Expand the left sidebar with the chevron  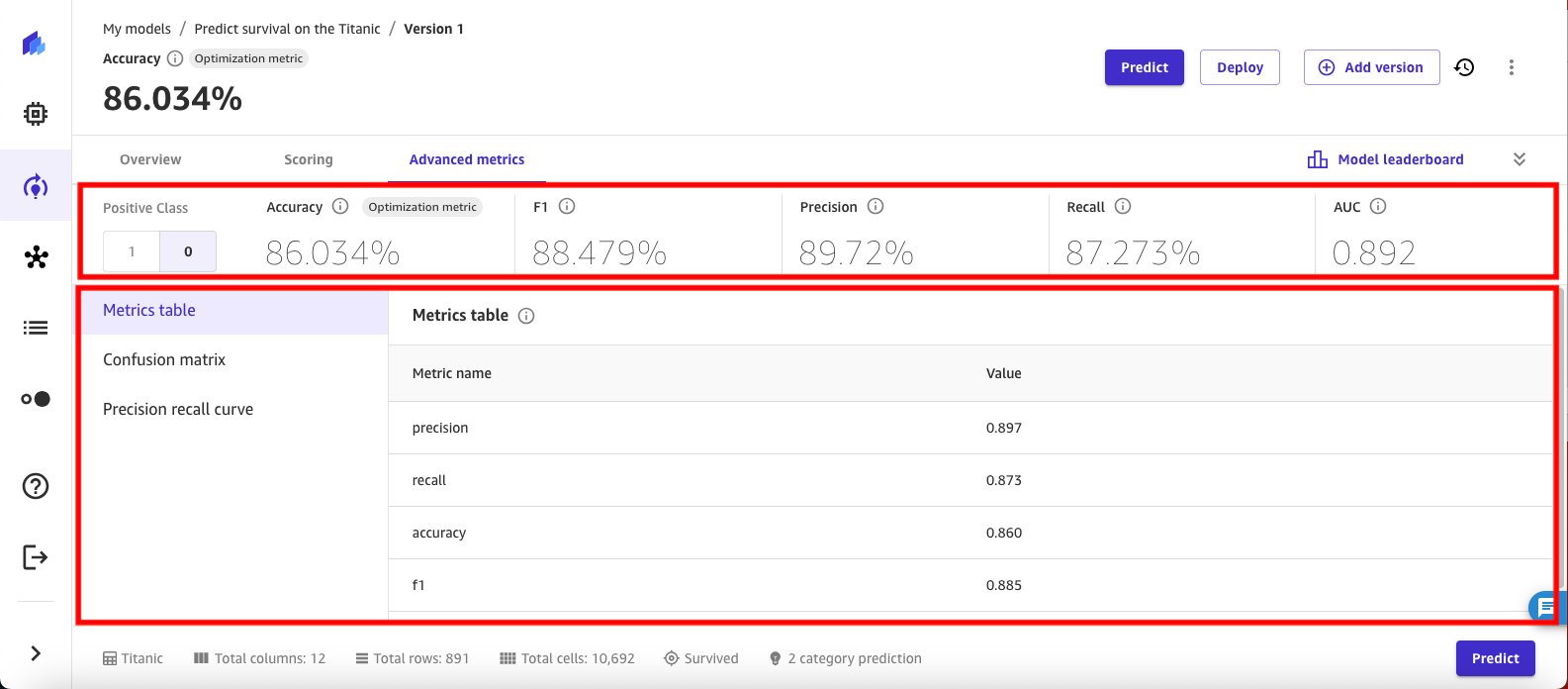pyautogui.click(x=36, y=652)
